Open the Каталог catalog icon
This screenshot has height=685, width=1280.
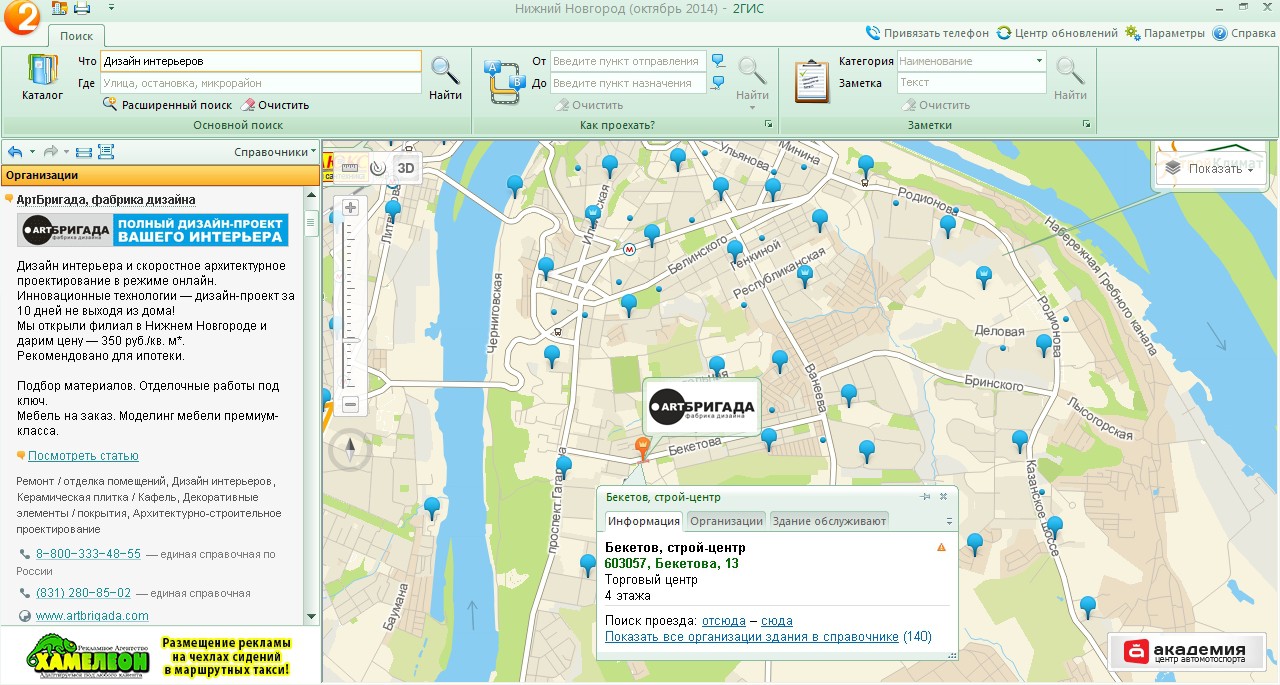(x=42, y=77)
